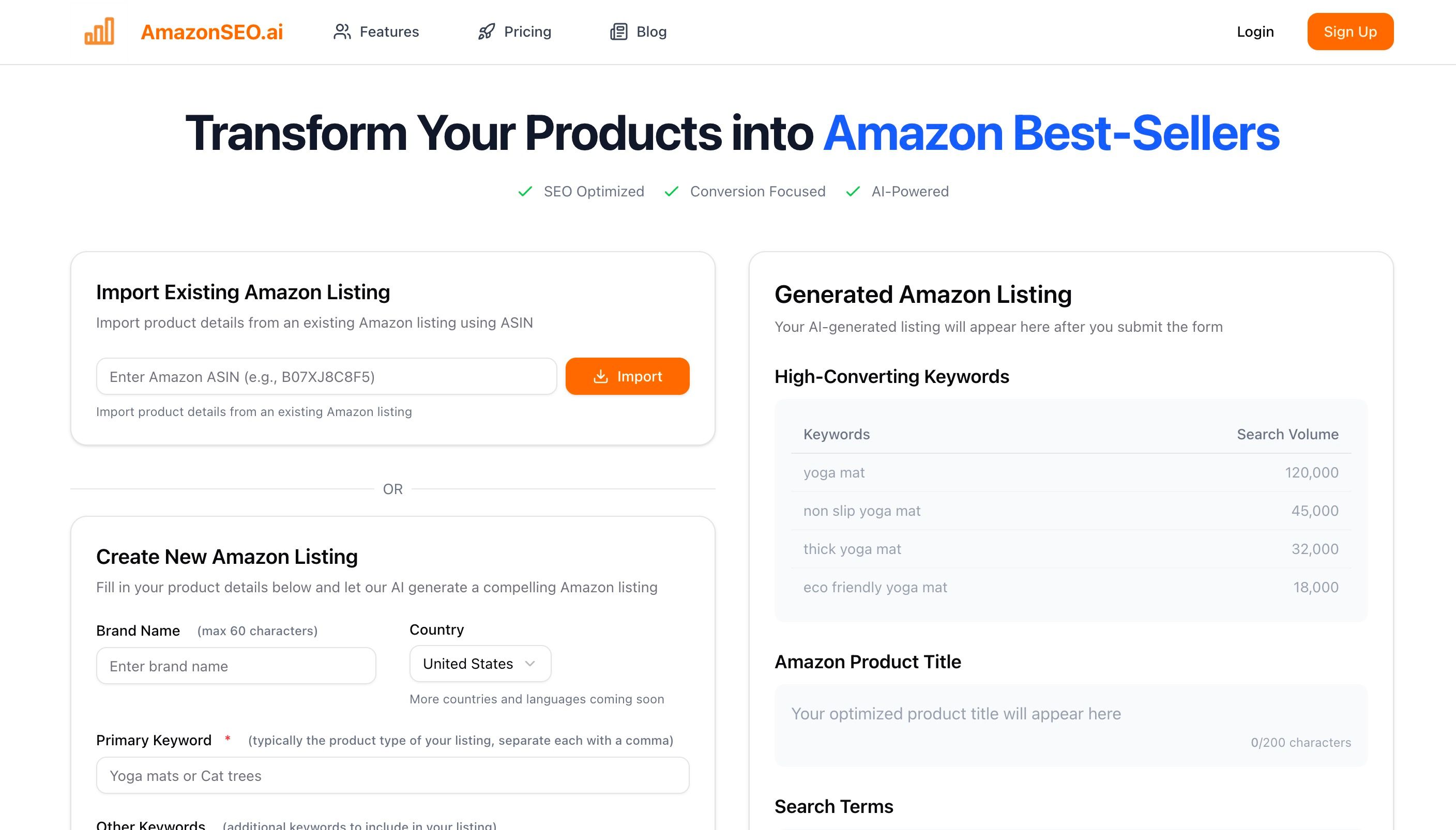The height and width of the screenshot is (830, 1456).
Task: Click the yoga mat keyword row
Action: coord(1070,472)
